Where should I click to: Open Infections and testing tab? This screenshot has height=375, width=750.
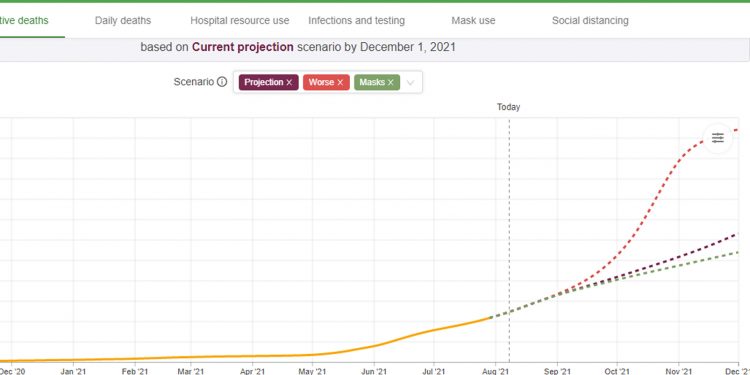356,21
